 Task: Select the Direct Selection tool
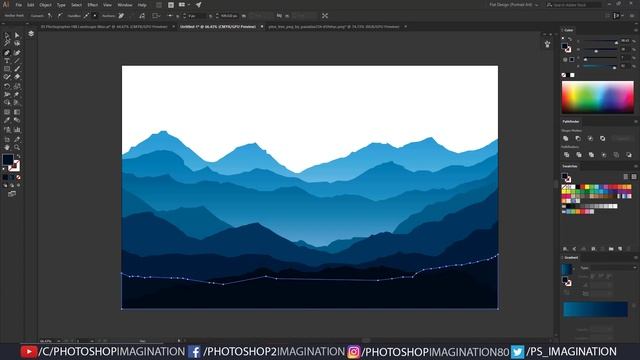(17, 36)
